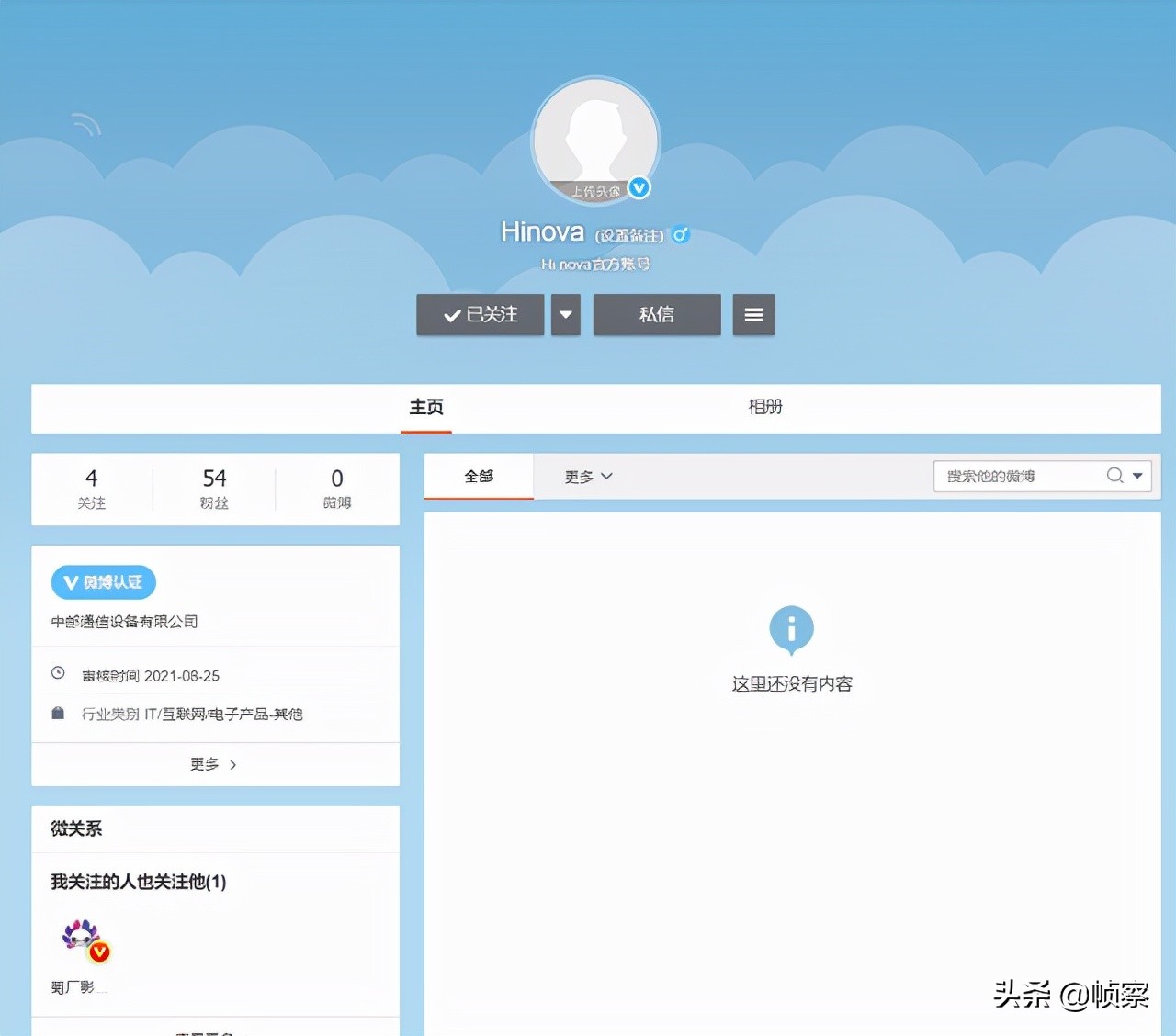The image size is (1176, 1036).
Task: View the 54 粉丝 followers count
Action: [x=214, y=489]
